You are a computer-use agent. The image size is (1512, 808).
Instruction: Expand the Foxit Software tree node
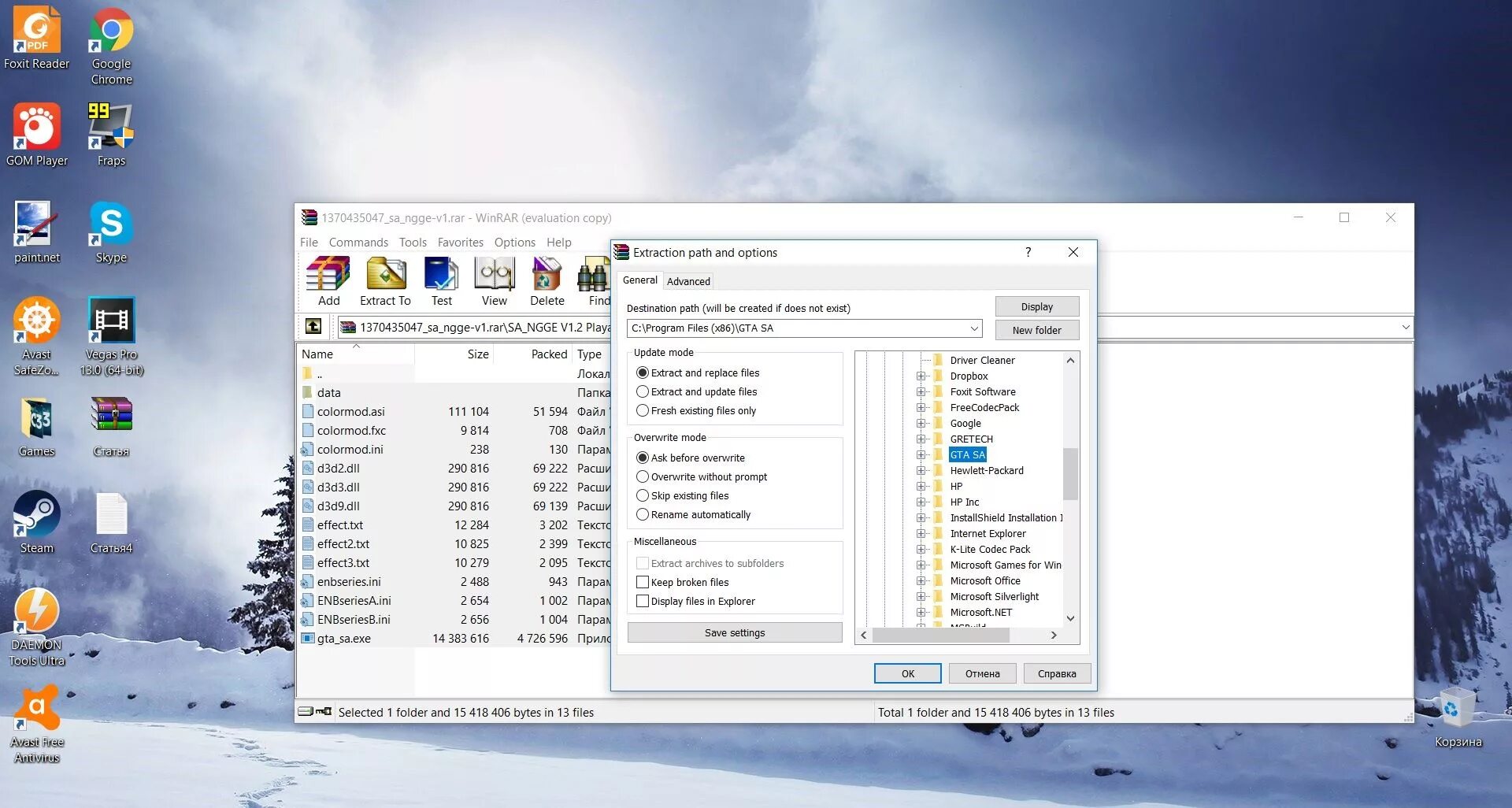click(x=921, y=391)
